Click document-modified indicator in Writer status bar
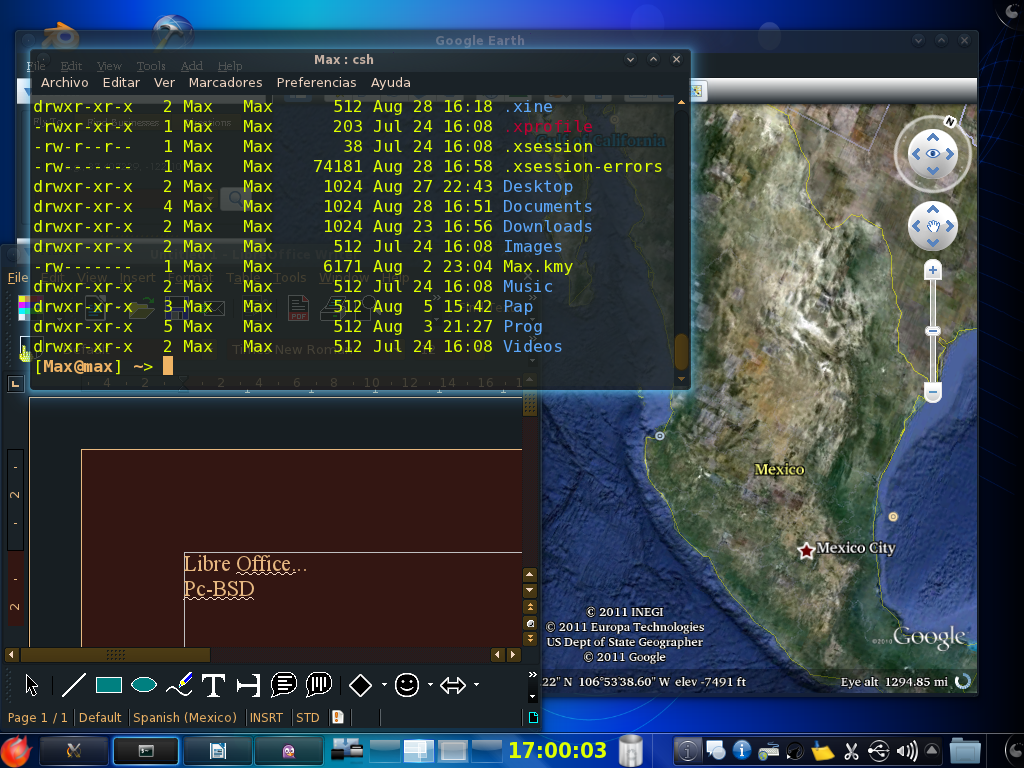Viewport: 1024px width, 768px height. point(338,717)
